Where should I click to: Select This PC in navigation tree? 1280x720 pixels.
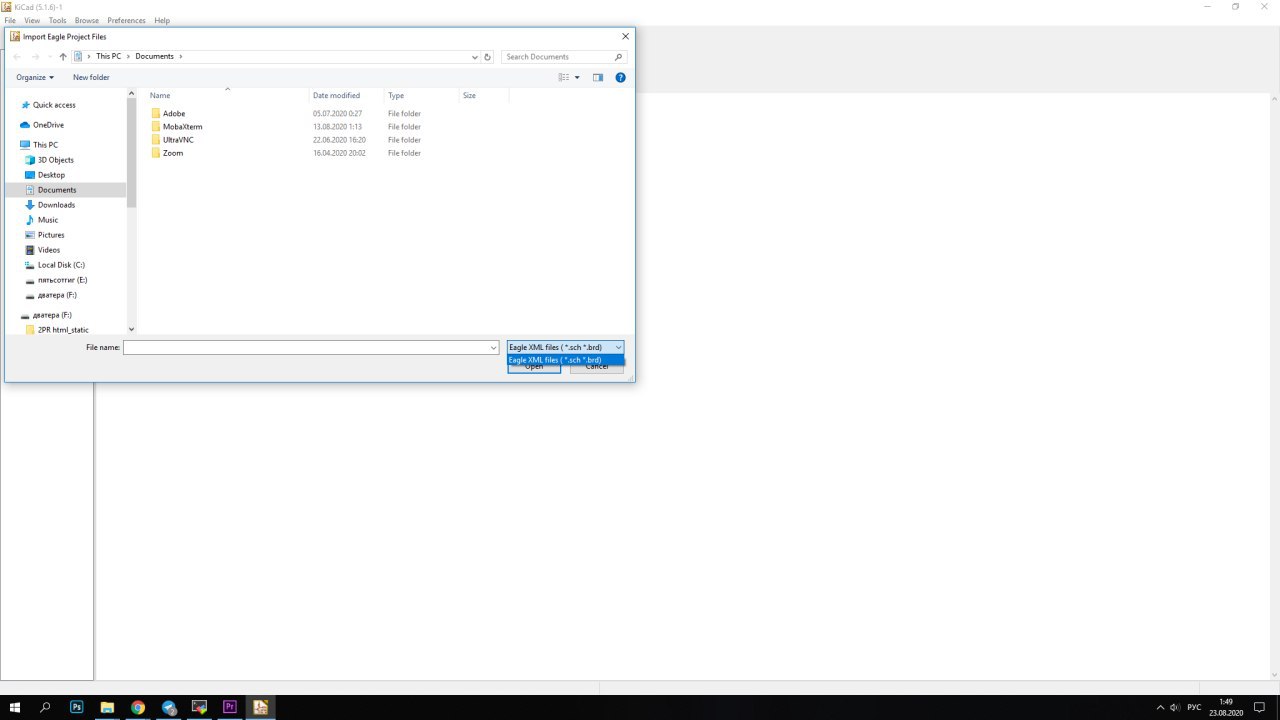coord(45,145)
